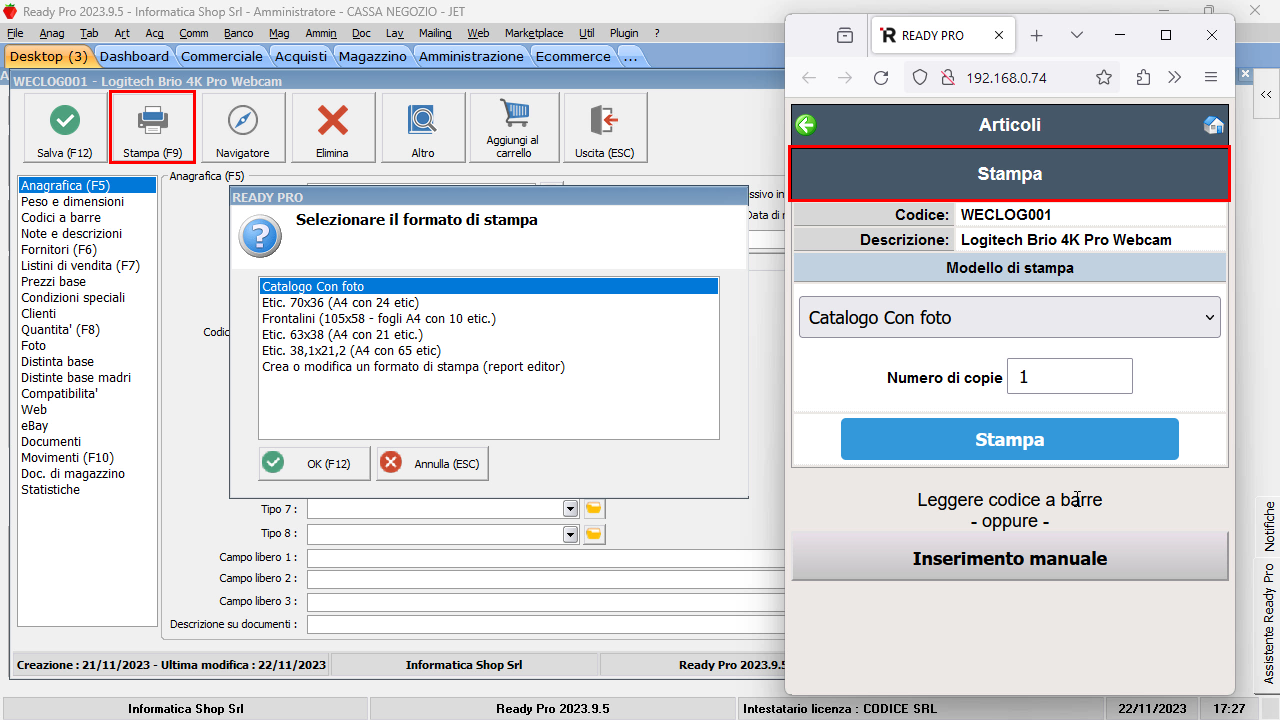
Task: Click the home icon in Articoli header
Action: point(1213,125)
